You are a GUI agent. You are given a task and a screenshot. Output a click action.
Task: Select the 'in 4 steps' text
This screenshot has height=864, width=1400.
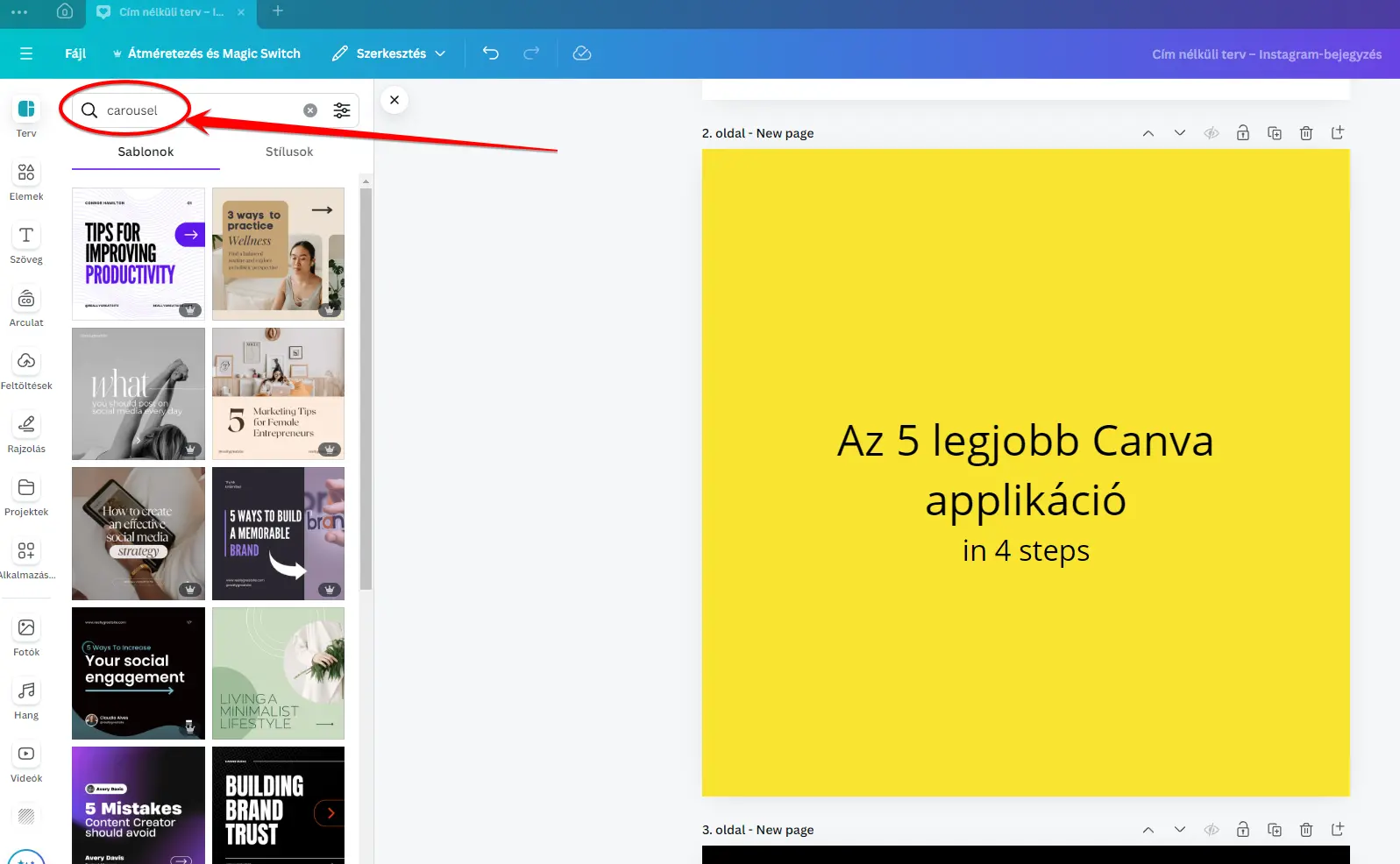click(1026, 551)
